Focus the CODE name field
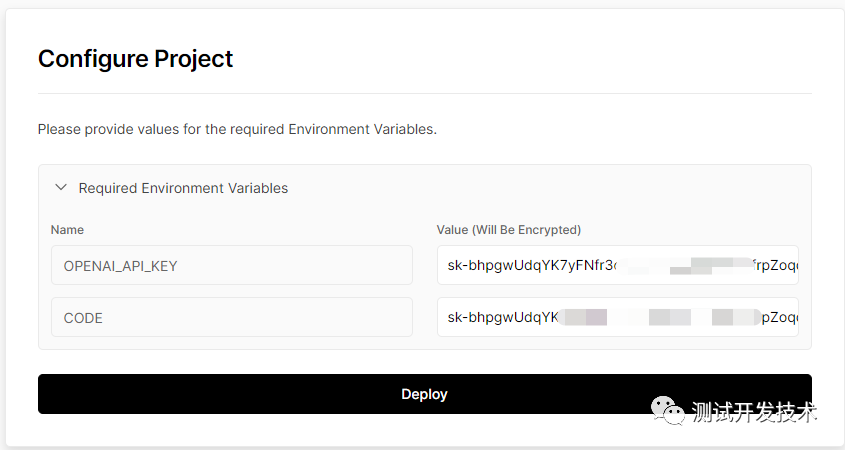This screenshot has width=845, height=450. point(231,317)
